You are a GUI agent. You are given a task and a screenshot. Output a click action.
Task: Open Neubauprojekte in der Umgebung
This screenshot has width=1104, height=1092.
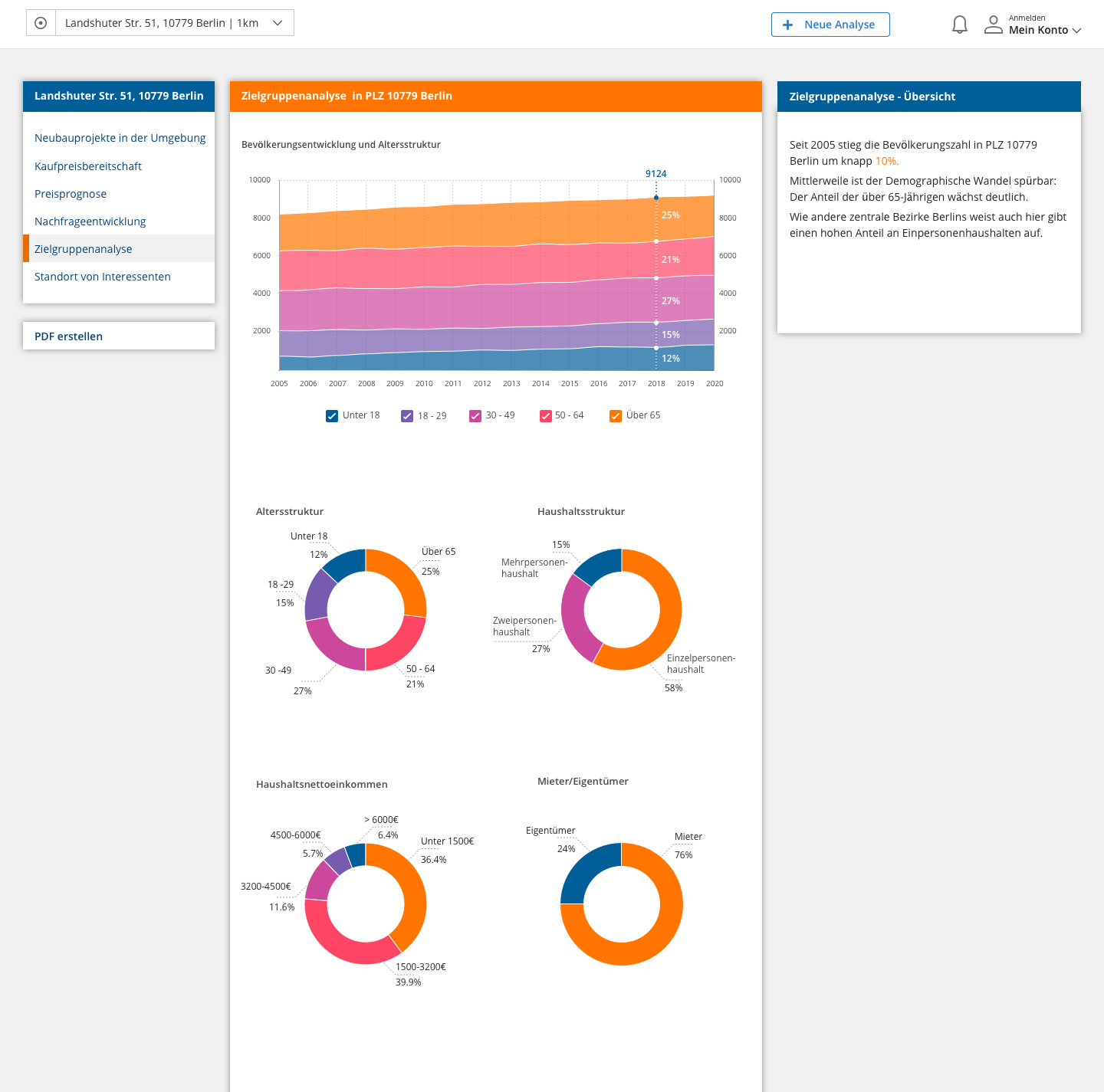120,138
